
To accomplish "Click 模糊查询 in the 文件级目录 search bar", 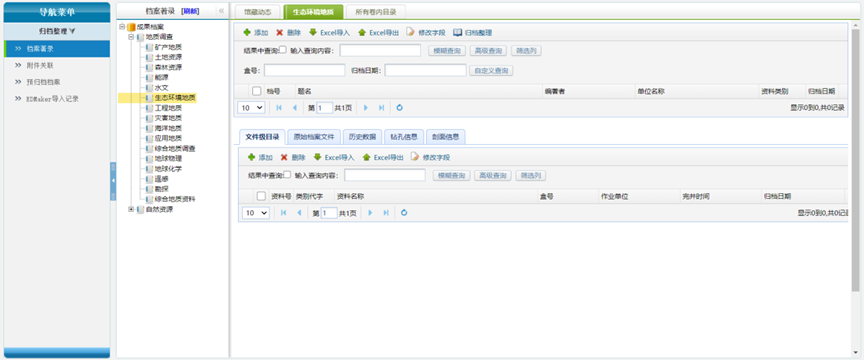I will (452, 175).
